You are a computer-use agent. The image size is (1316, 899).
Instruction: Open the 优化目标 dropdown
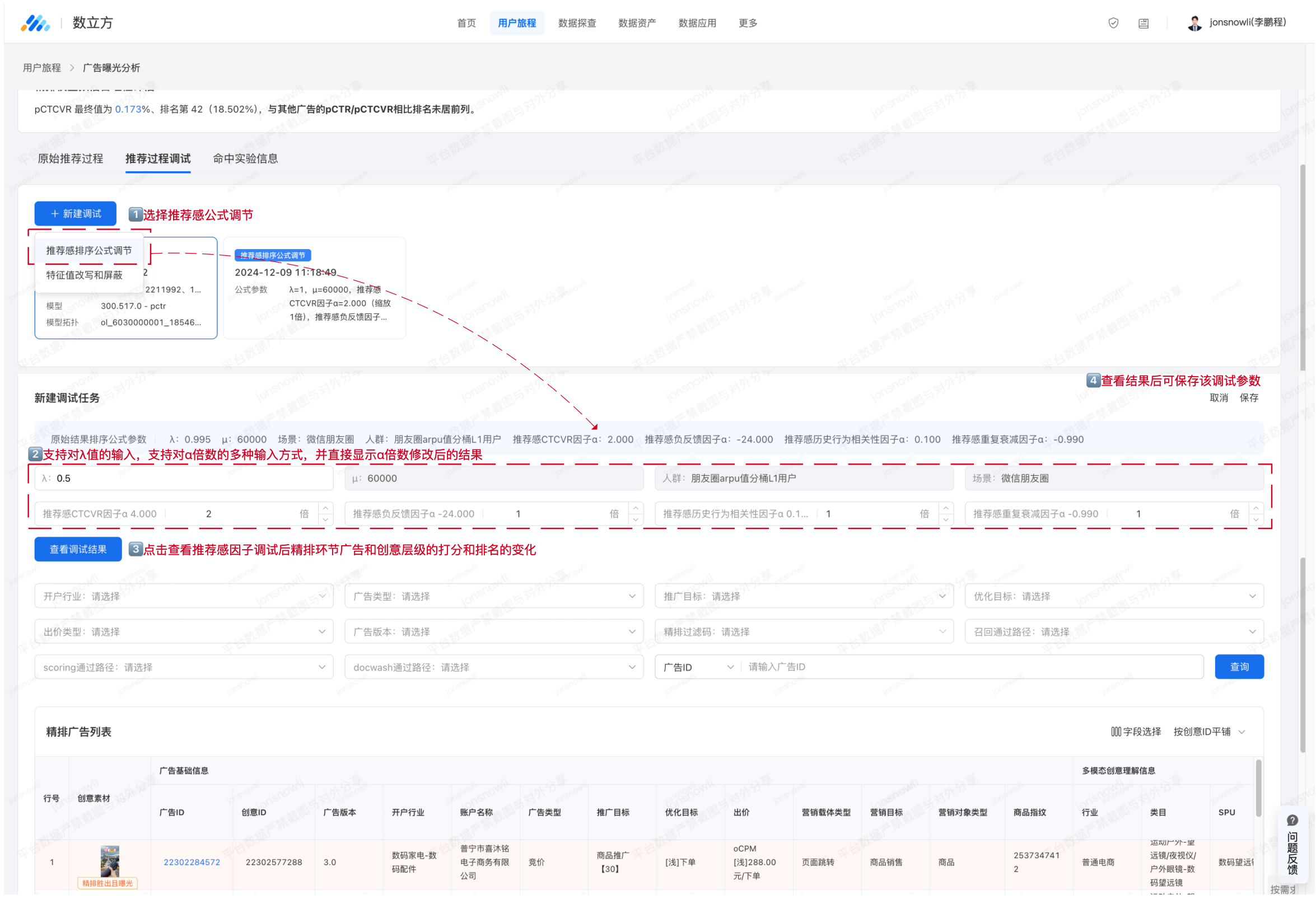pos(1114,596)
